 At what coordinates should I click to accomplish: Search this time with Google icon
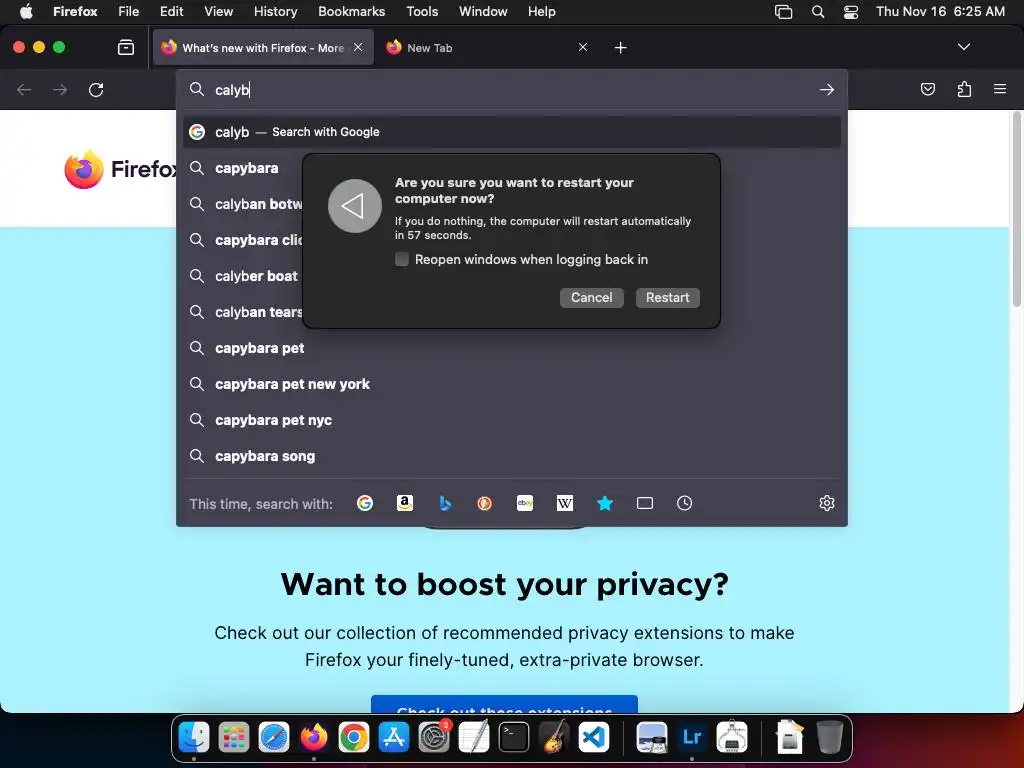click(x=365, y=503)
